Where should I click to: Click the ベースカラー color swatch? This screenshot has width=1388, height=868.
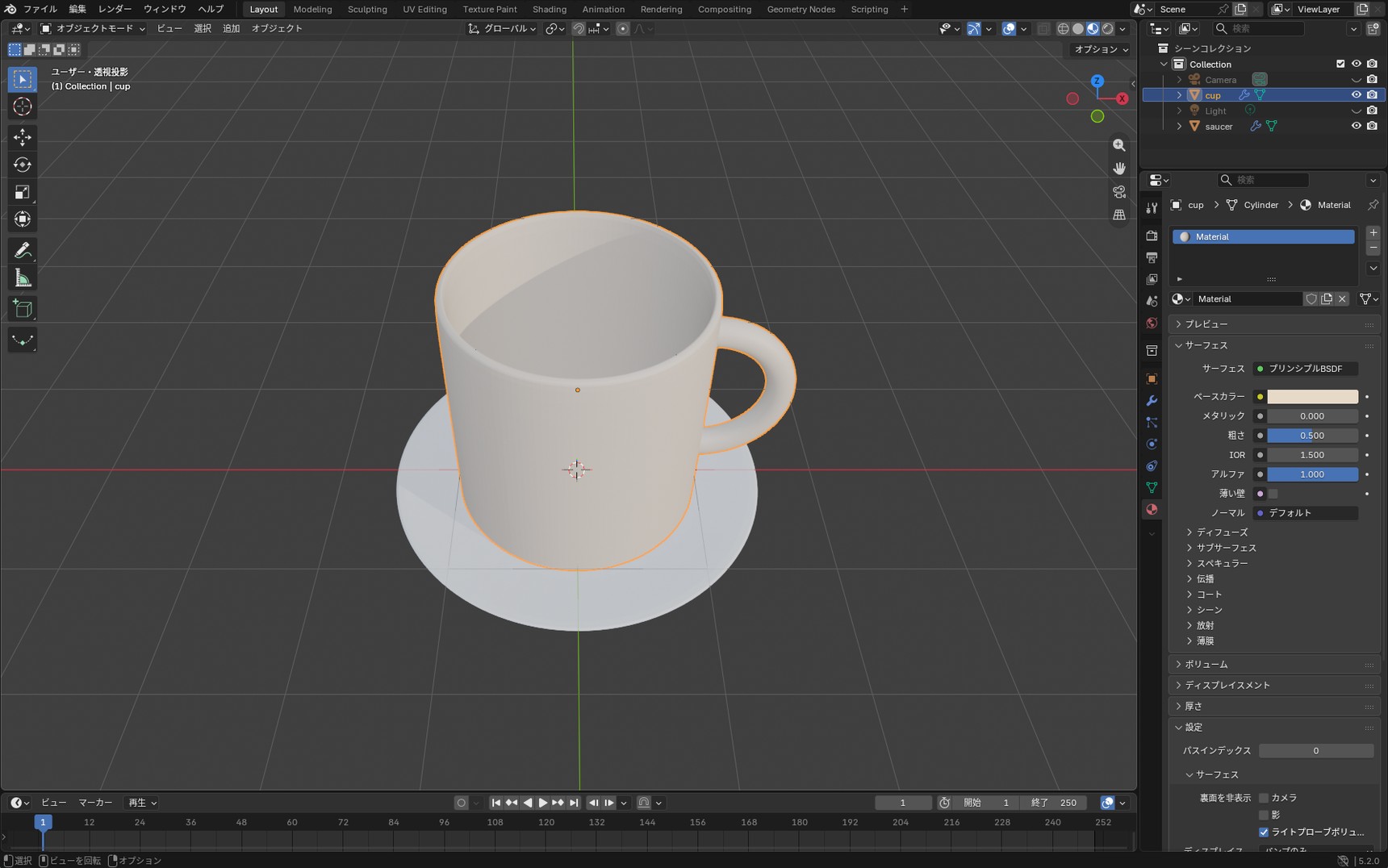point(1312,397)
